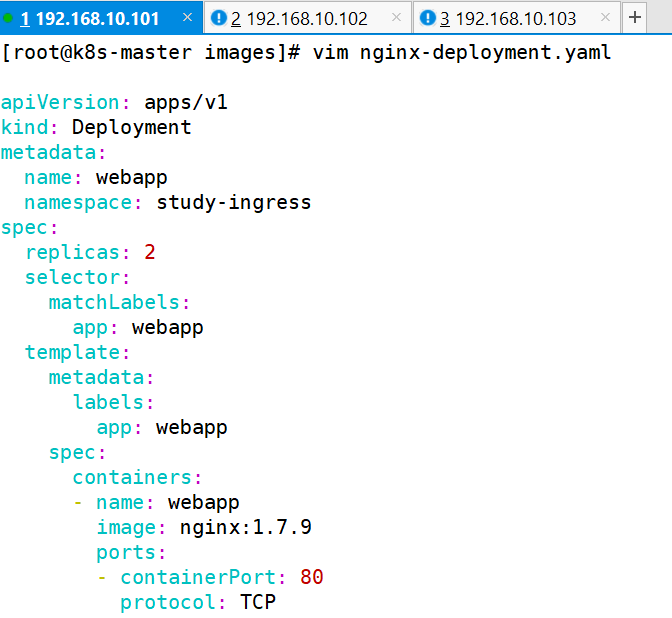This screenshot has width=672, height=618.
Task: Click the 'containerPort' key
Action: coord(198,577)
